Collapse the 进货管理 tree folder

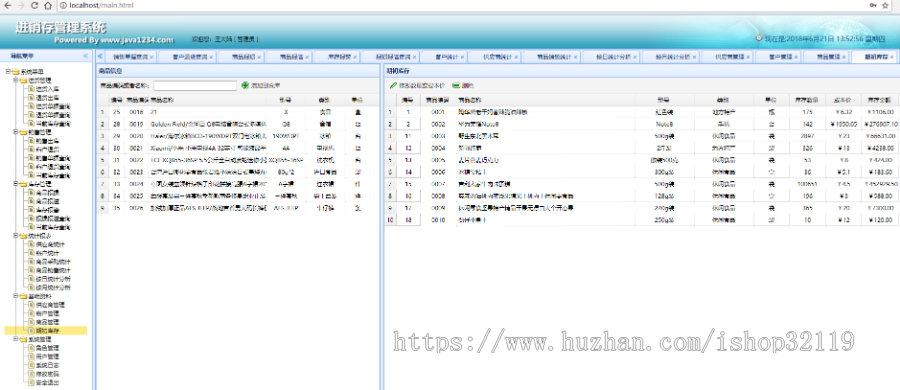pyautogui.click(x=15, y=80)
